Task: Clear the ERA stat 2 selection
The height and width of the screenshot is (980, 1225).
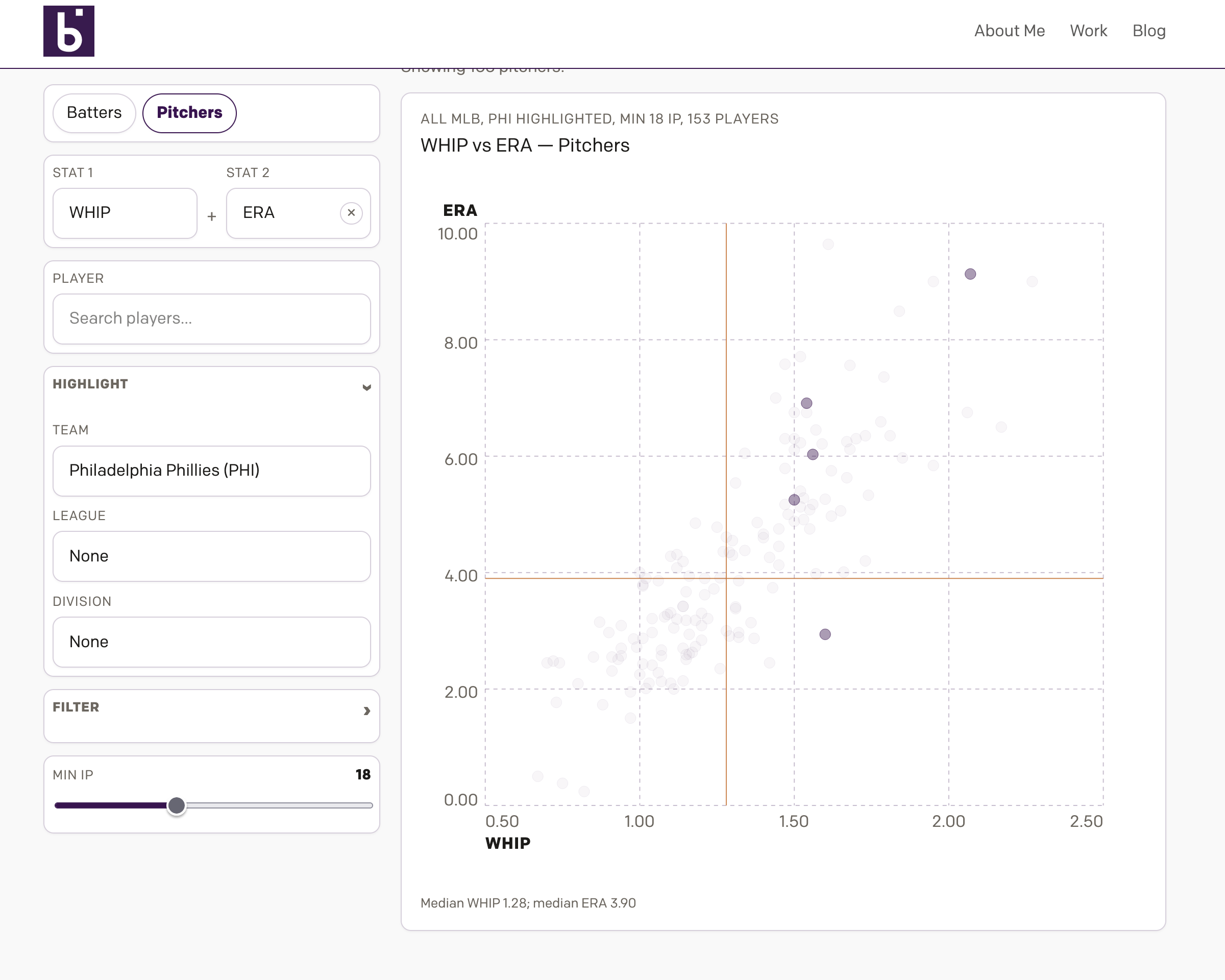Action: click(x=351, y=212)
